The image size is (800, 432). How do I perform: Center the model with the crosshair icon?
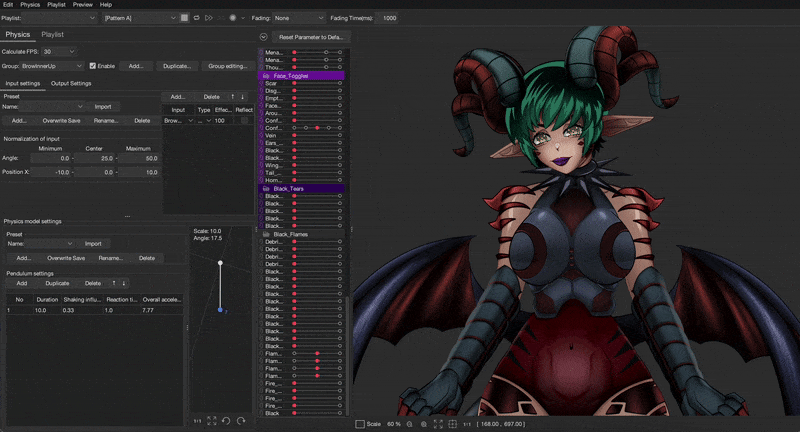(x=453, y=424)
